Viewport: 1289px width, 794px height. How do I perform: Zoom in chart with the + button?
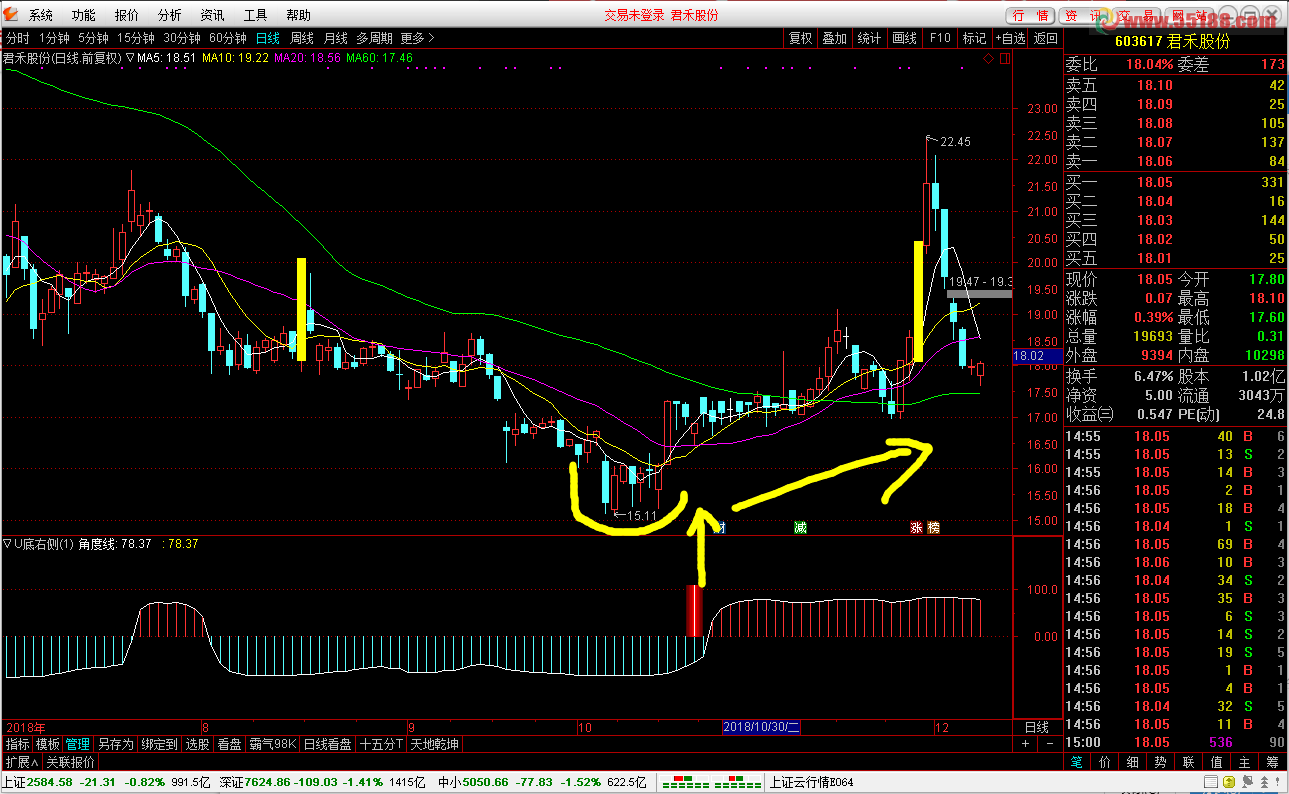coord(1025,744)
